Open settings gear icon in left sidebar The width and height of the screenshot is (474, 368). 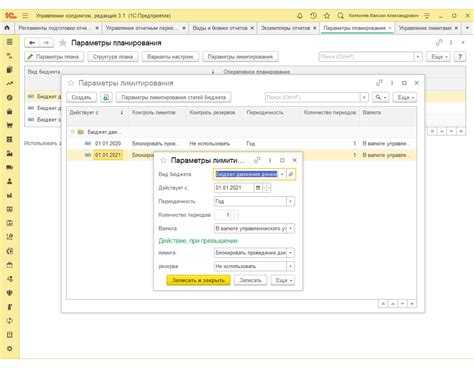(10, 349)
